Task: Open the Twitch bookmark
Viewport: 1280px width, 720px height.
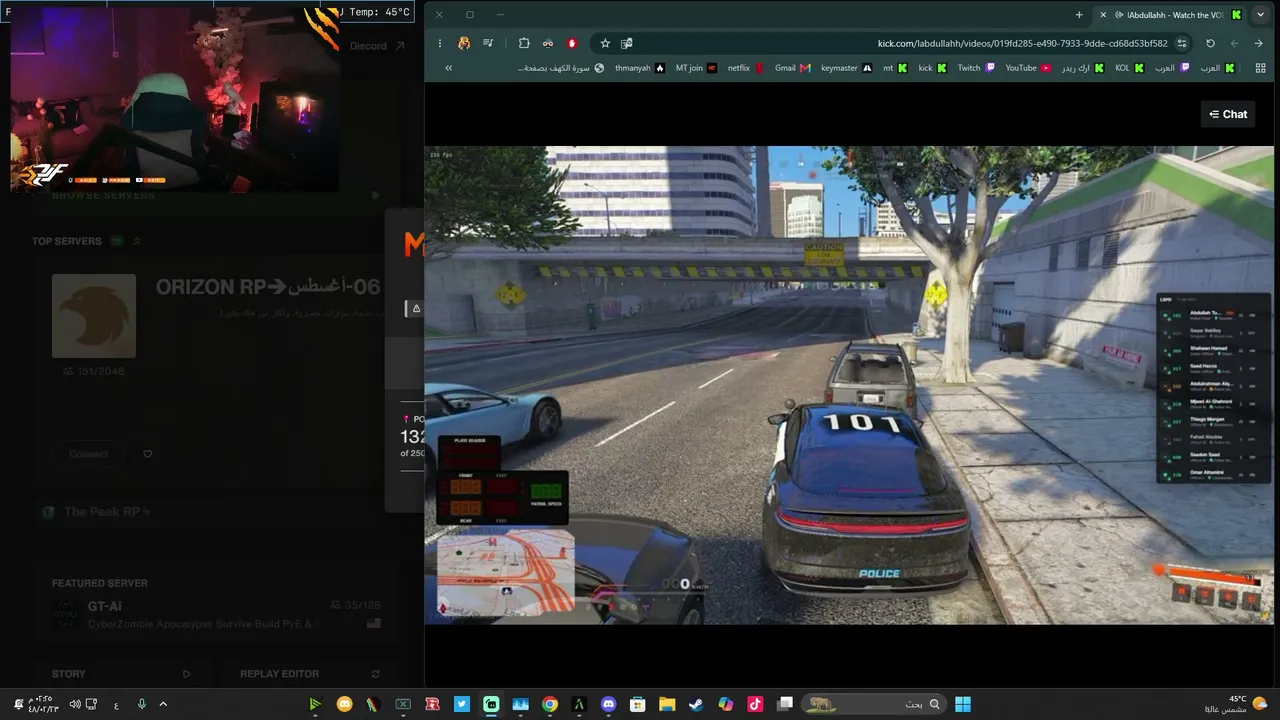Action: point(976,68)
